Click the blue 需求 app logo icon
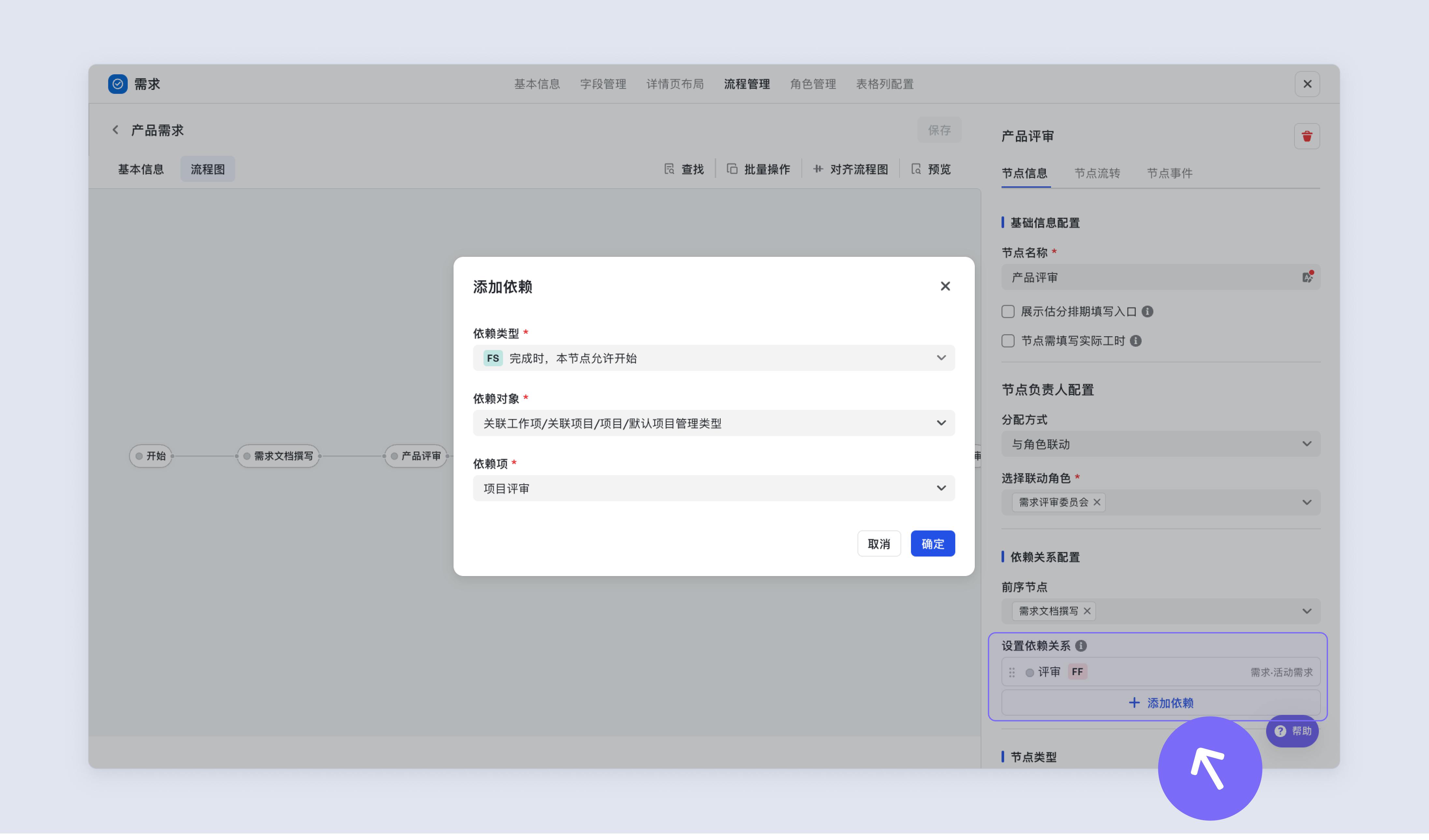 point(118,84)
